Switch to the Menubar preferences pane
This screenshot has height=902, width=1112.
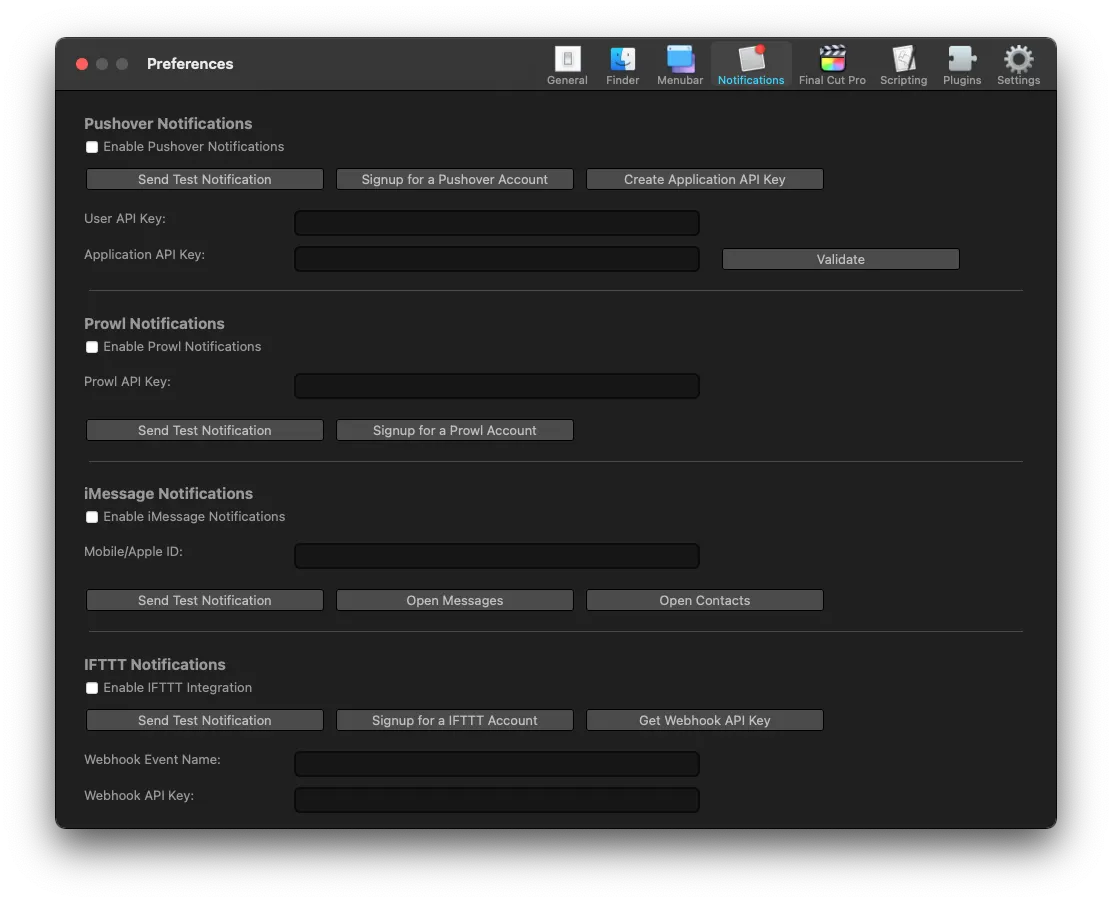tap(679, 65)
